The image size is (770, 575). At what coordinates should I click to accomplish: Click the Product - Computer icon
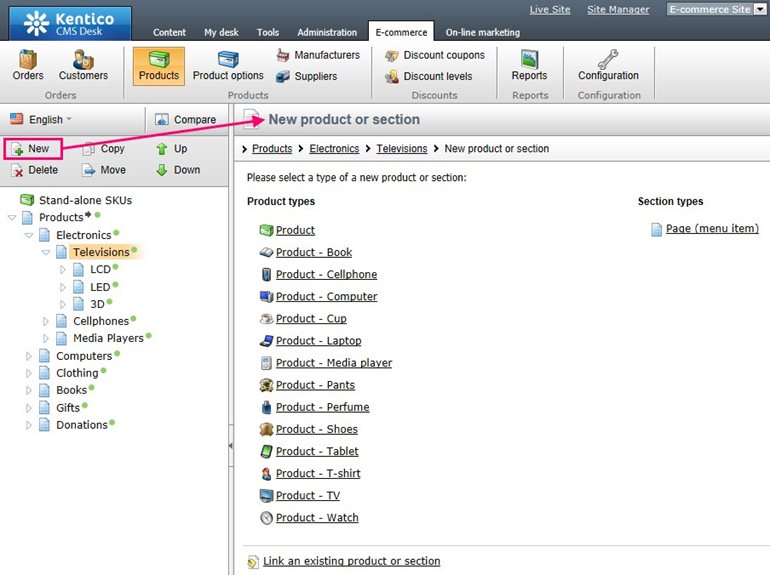click(266, 296)
